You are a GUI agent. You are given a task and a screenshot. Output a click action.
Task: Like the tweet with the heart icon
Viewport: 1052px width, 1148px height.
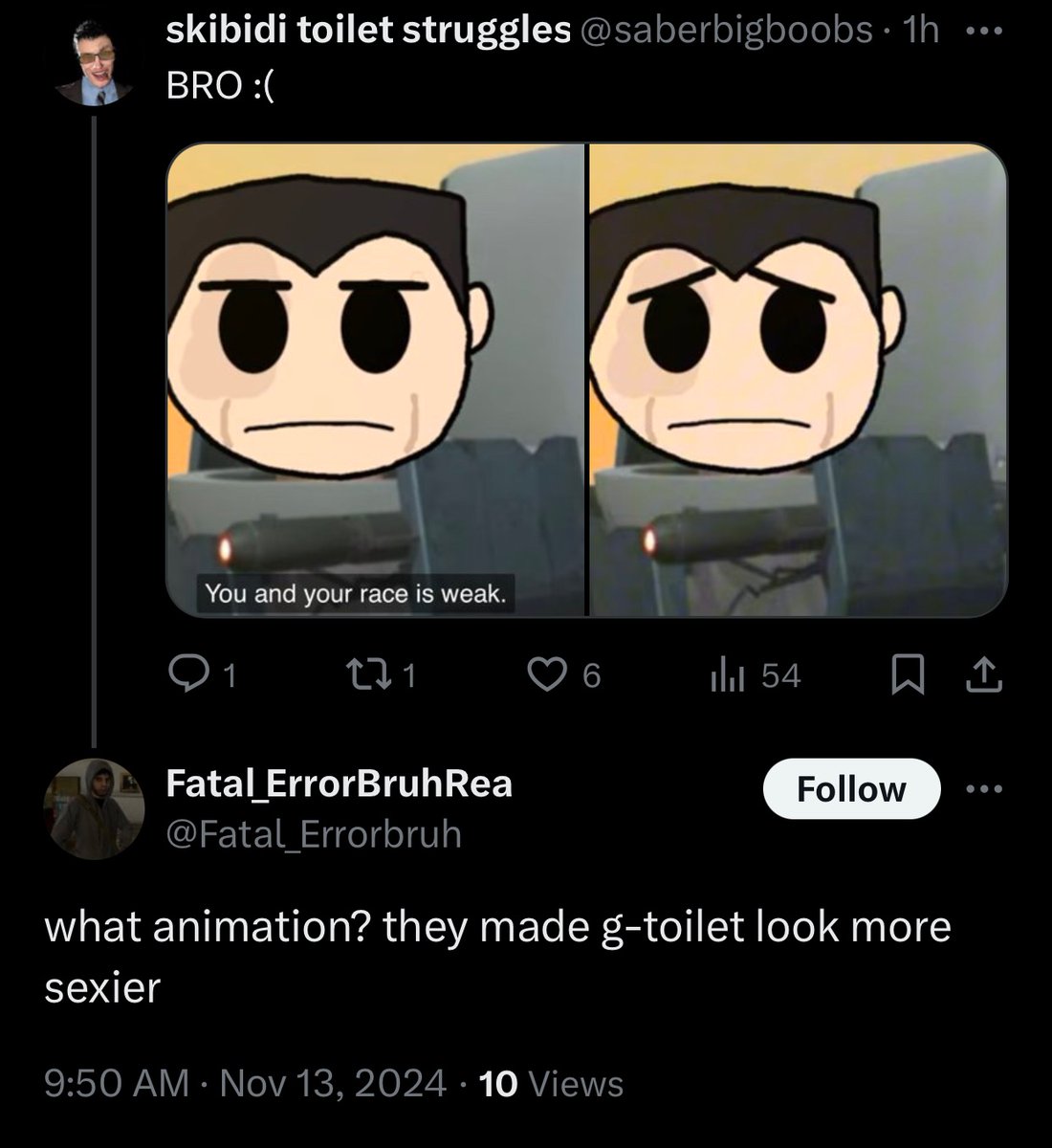(x=548, y=676)
